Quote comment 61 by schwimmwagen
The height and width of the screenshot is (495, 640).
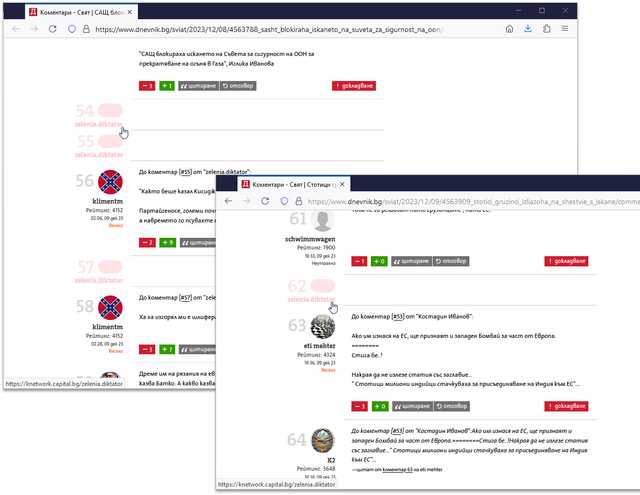coord(411,261)
